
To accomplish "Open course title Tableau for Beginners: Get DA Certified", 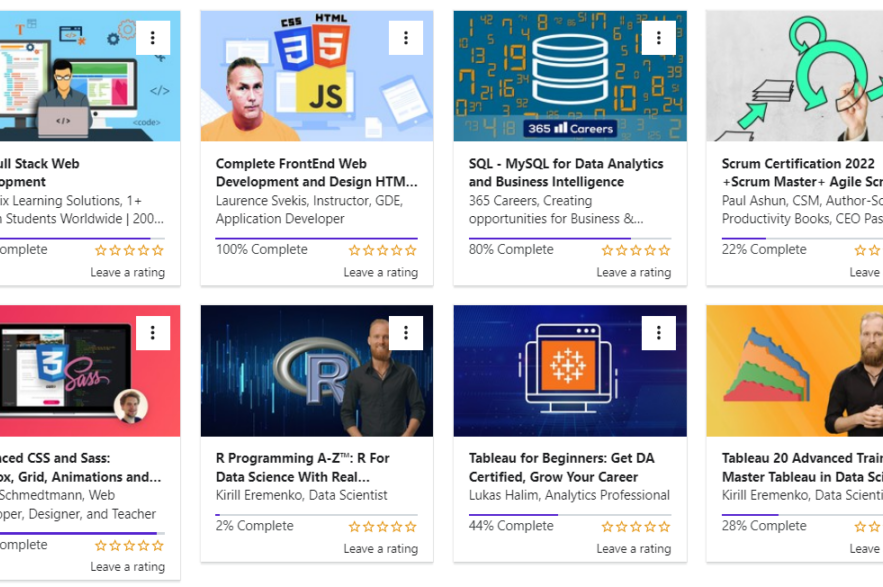I will (561, 468).
